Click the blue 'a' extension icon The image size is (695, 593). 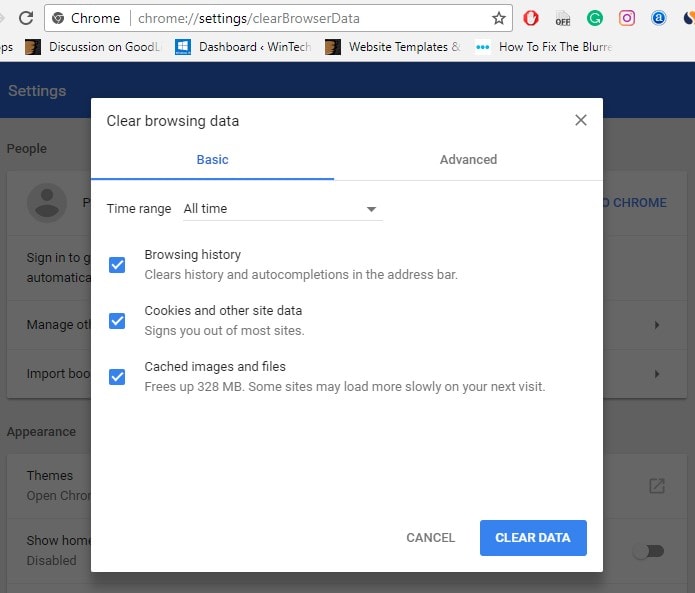[659, 18]
